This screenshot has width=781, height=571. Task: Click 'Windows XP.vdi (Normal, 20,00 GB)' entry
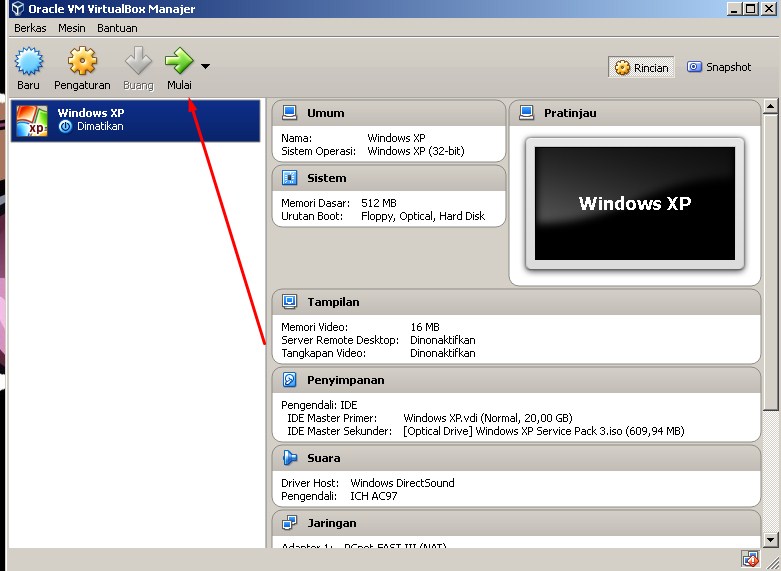(488, 418)
